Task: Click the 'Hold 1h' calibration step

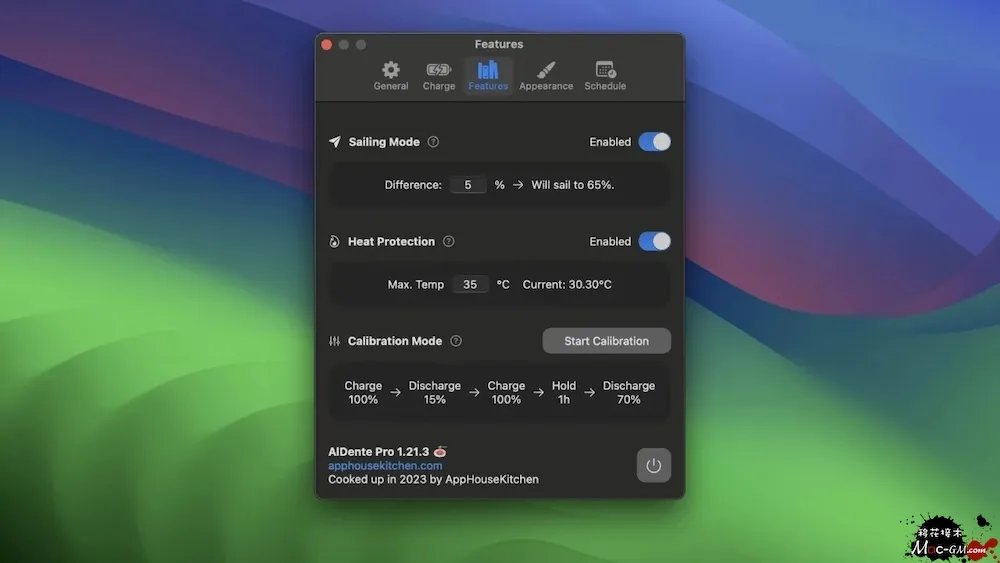Action: pos(564,392)
